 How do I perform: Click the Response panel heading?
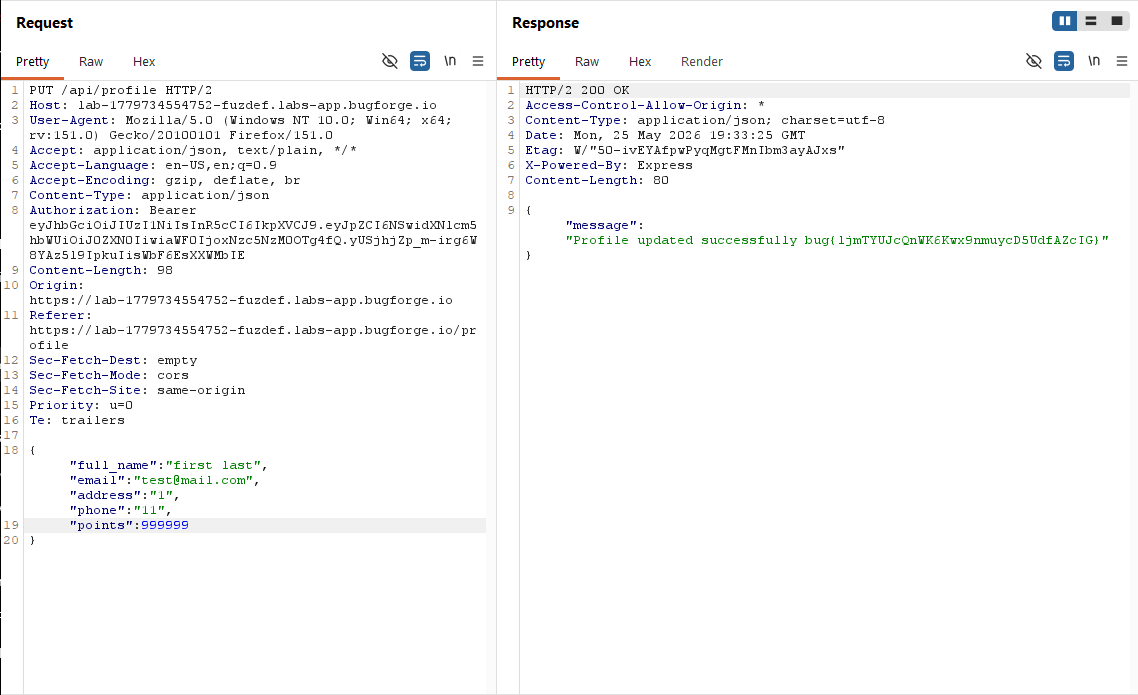click(x=545, y=22)
